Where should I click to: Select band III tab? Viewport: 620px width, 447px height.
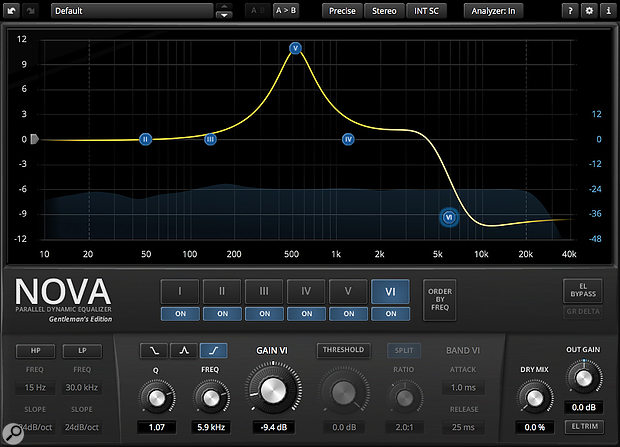(264, 292)
